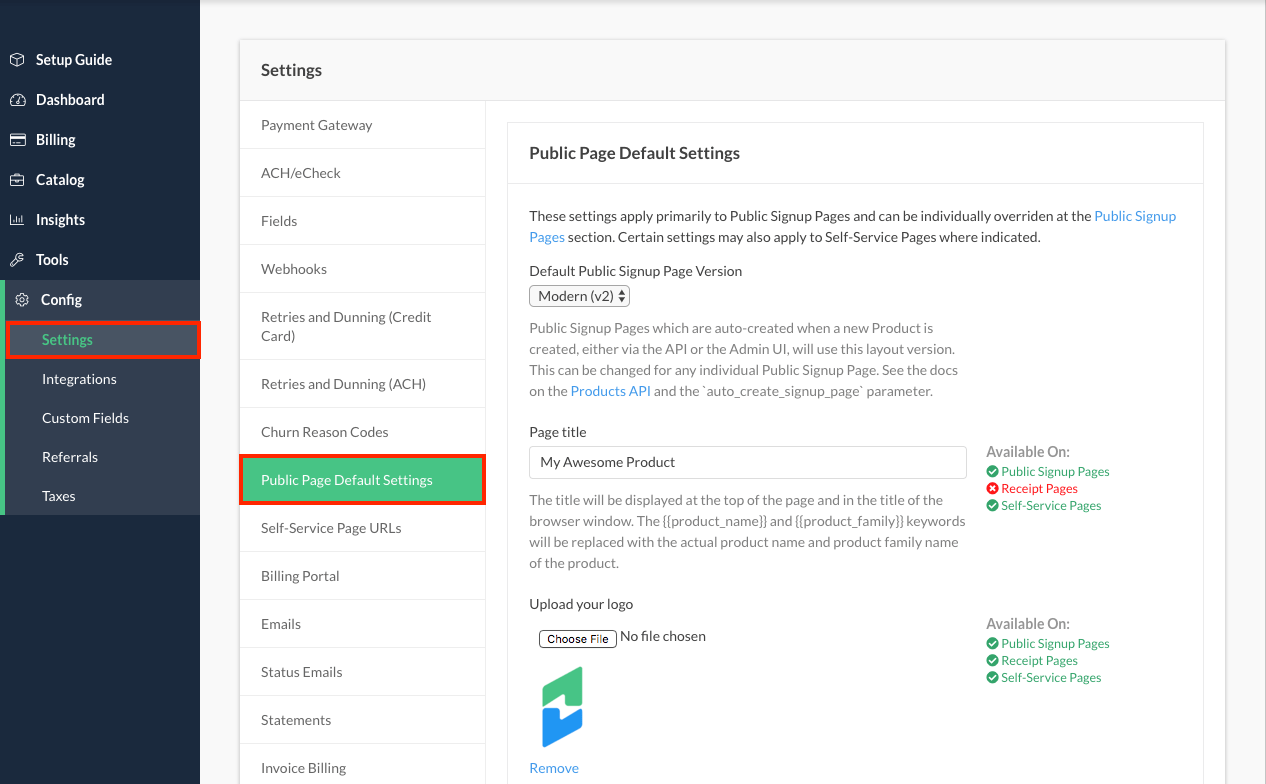The height and width of the screenshot is (784, 1266).
Task: Open Status Emails settings tab
Action: [362, 672]
